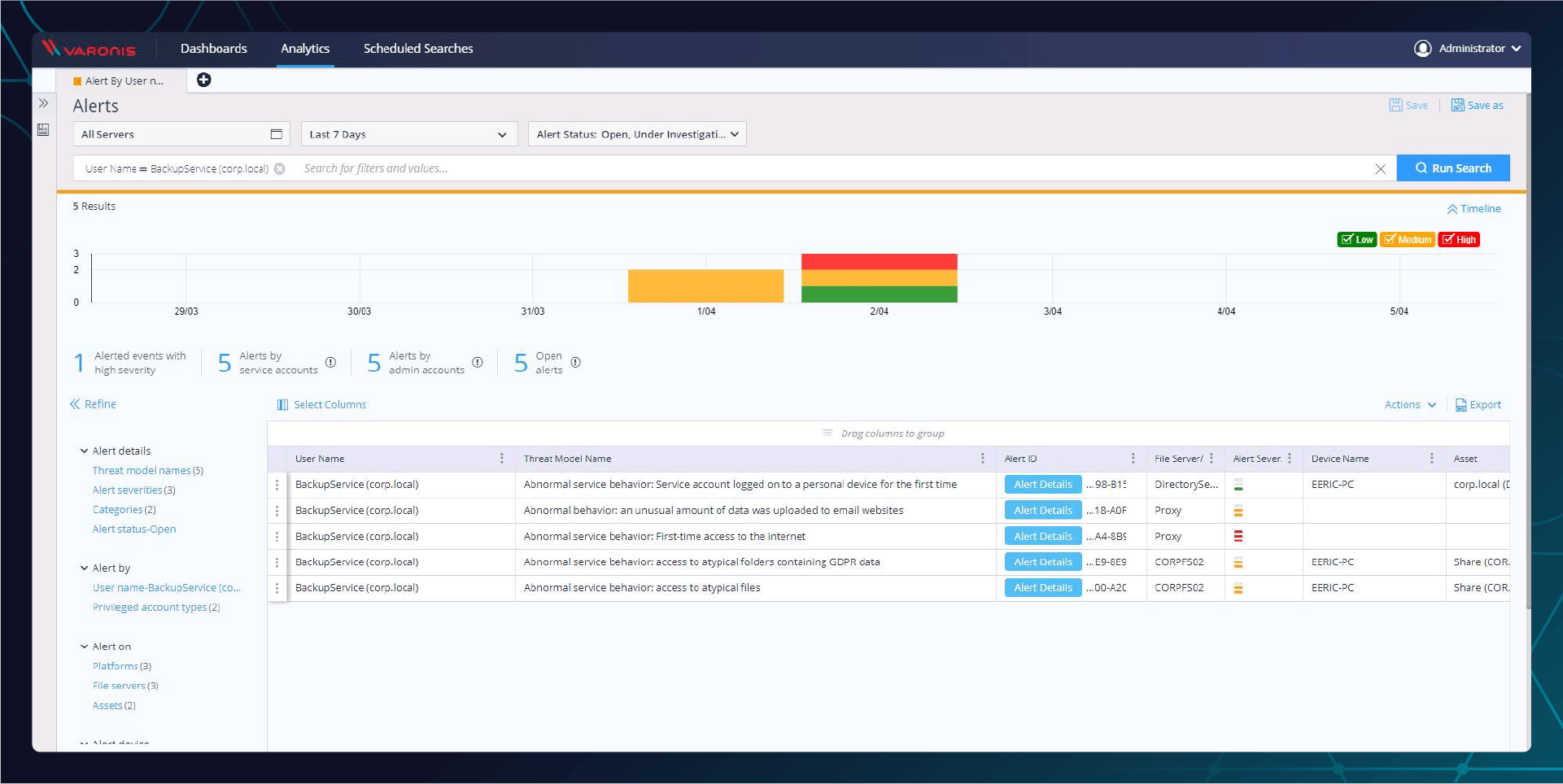This screenshot has width=1563, height=784.
Task: Toggle the High severity checkbox off
Action: pos(1447,239)
